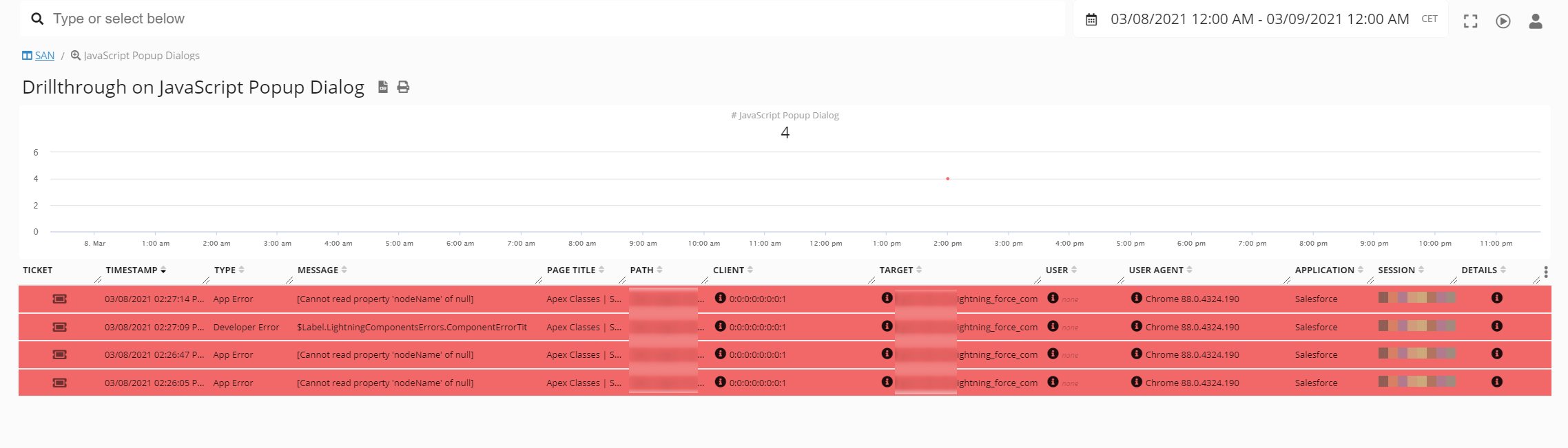Open the user account profile icon

[x=1536, y=21]
